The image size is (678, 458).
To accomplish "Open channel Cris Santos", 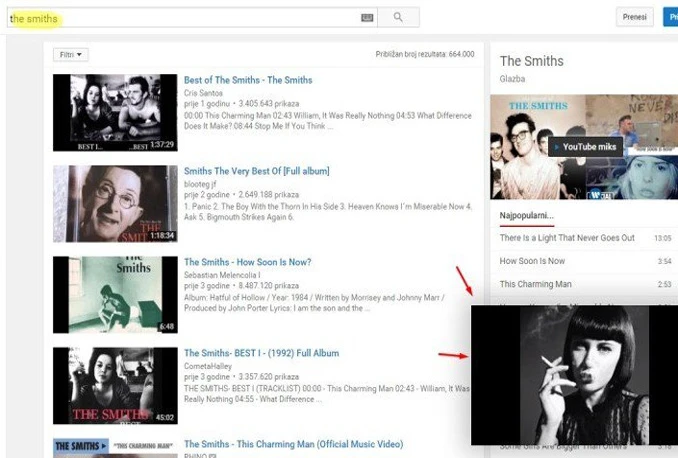I will [x=203, y=93].
